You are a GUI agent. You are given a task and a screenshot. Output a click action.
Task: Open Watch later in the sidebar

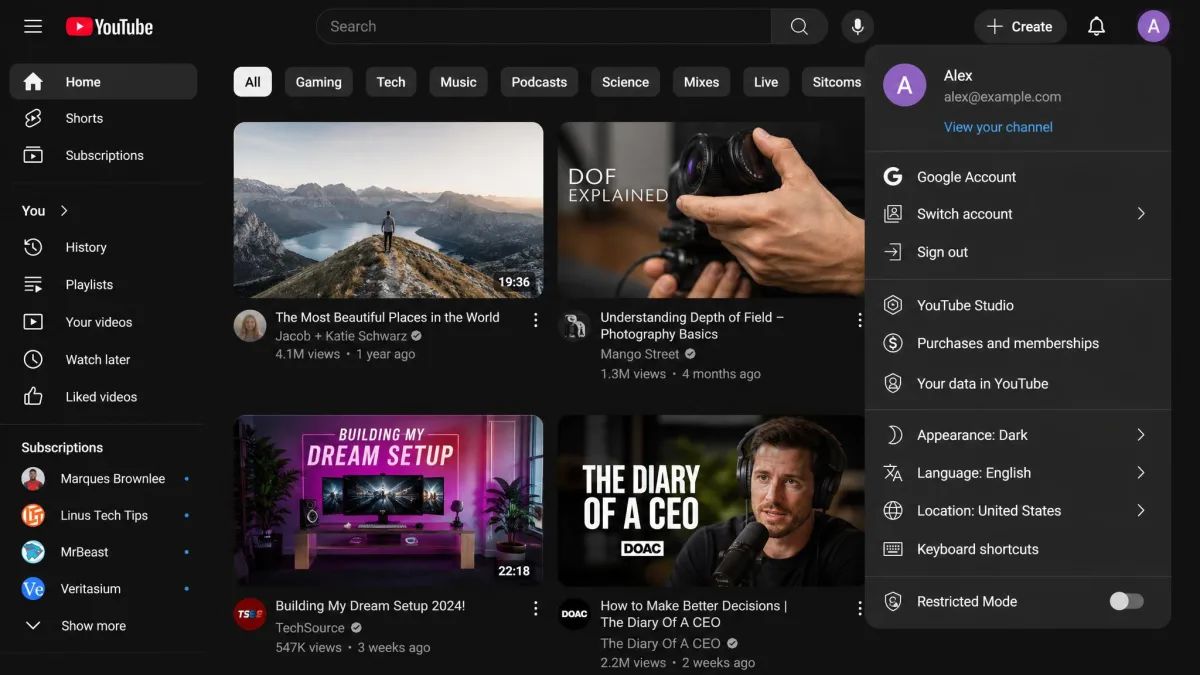point(103,359)
